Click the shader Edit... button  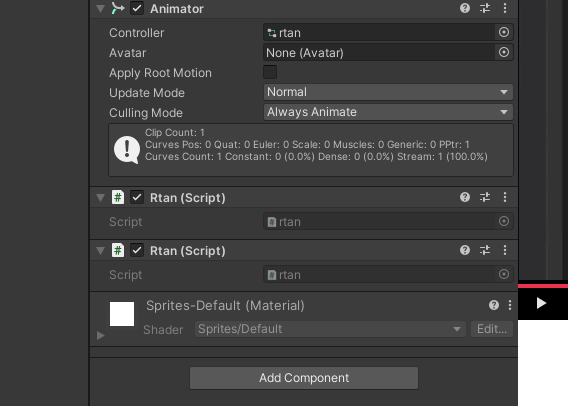[492, 329]
